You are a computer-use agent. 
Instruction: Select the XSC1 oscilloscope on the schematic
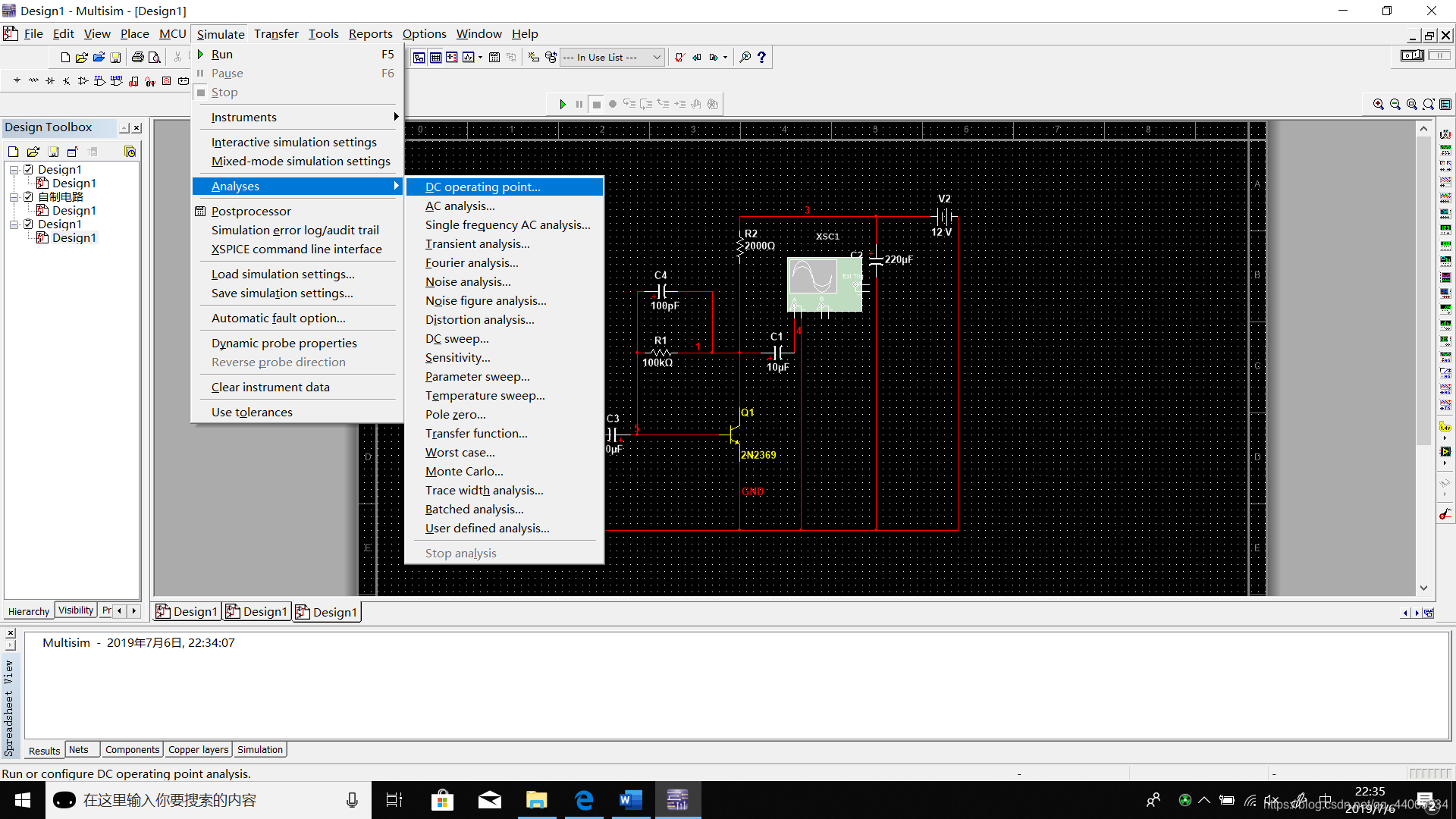click(x=825, y=284)
